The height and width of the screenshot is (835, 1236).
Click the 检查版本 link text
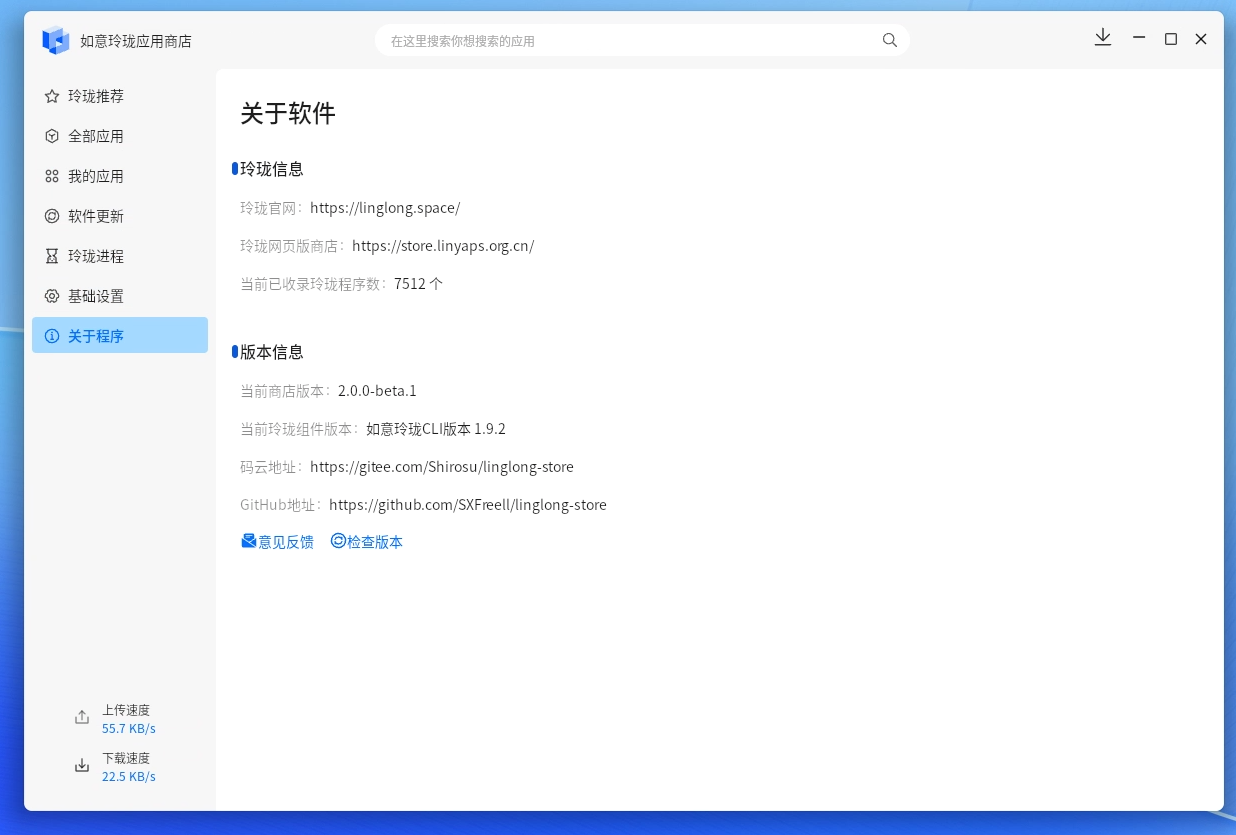[x=375, y=542]
